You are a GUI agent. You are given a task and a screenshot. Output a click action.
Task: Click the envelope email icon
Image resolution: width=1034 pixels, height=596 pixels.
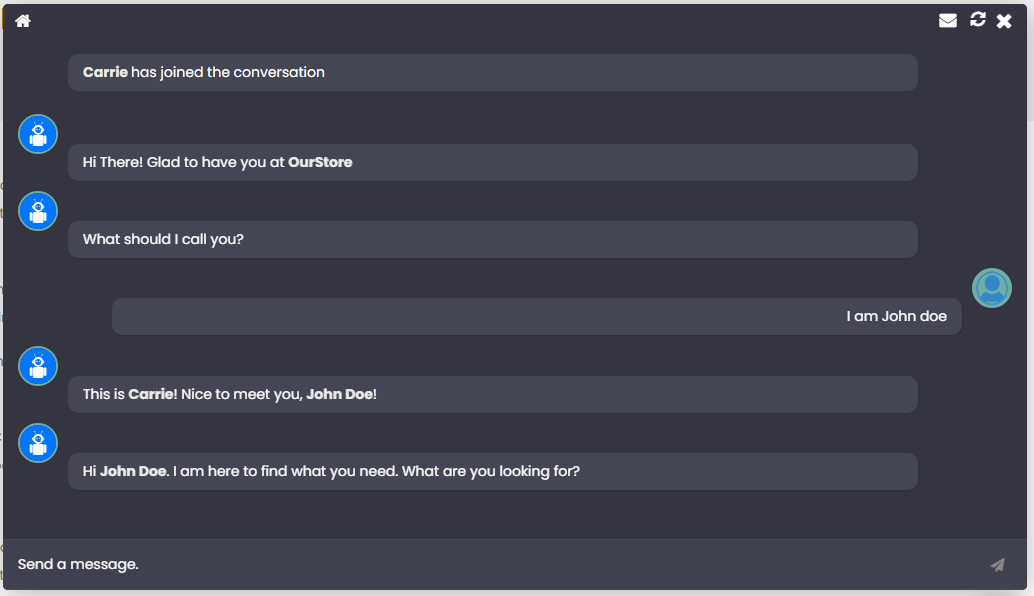[x=948, y=21]
